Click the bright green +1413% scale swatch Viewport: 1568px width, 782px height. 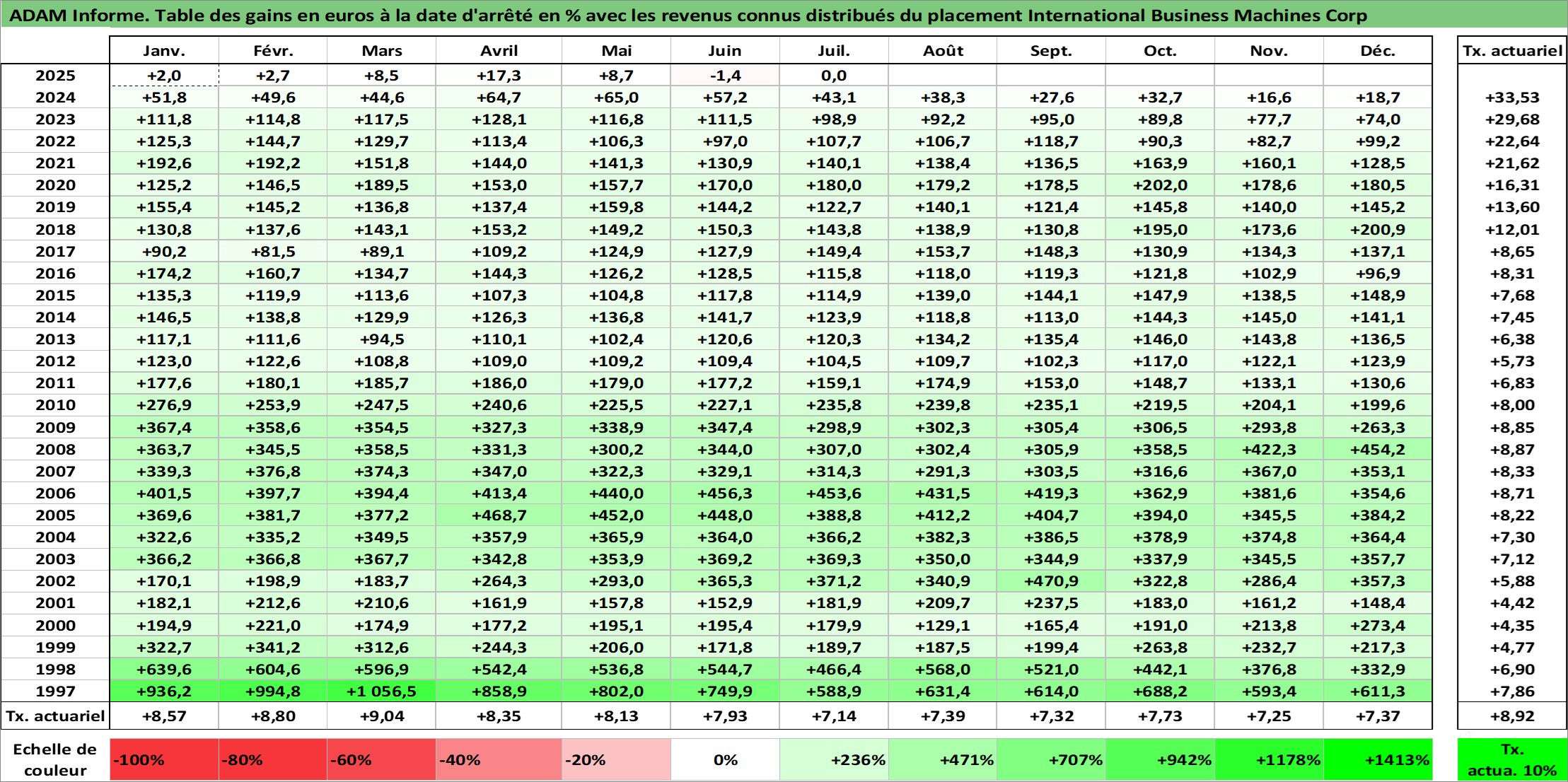[1378, 760]
